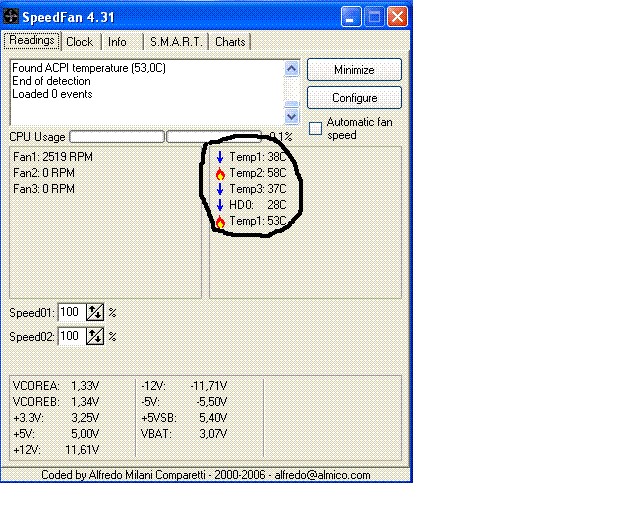
Task: Click the '-5V: -5,50V' voltage reading
Action: (184, 402)
